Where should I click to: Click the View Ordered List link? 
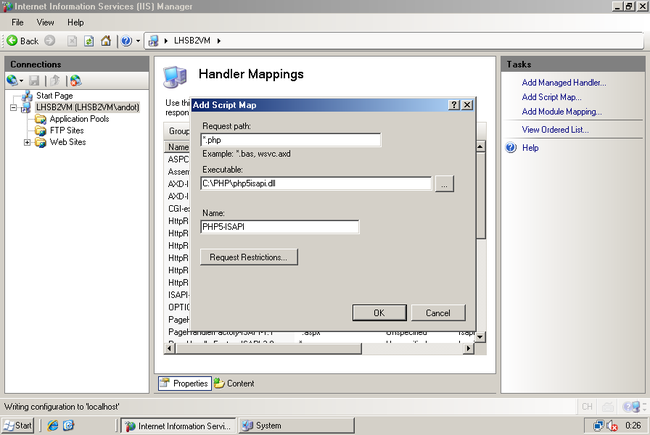pos(555,130)
